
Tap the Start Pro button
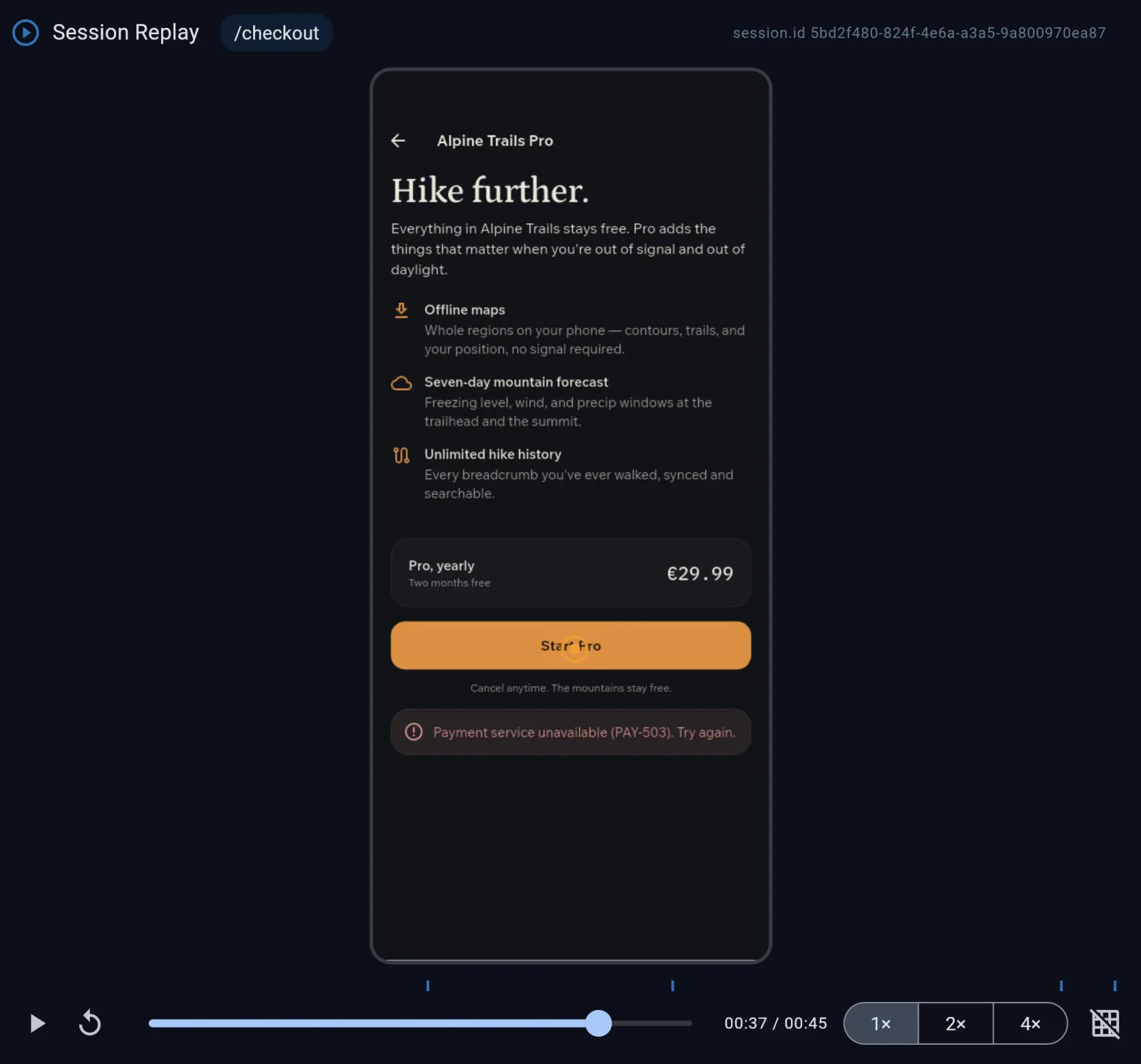(x=570, y=645)
